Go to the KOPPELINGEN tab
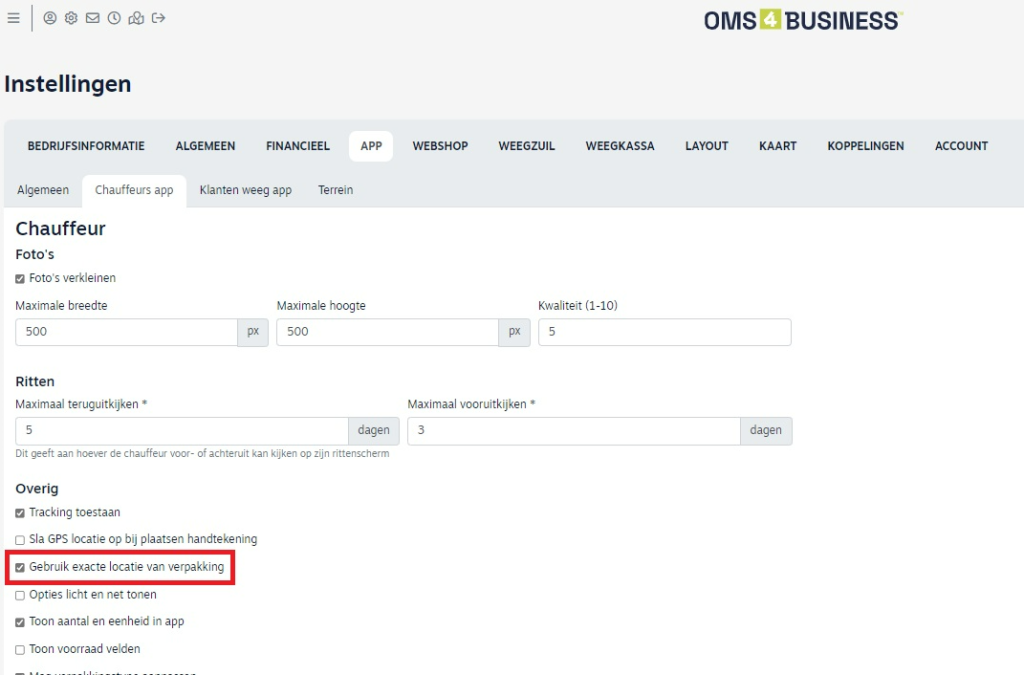 [x=865, y=146]
